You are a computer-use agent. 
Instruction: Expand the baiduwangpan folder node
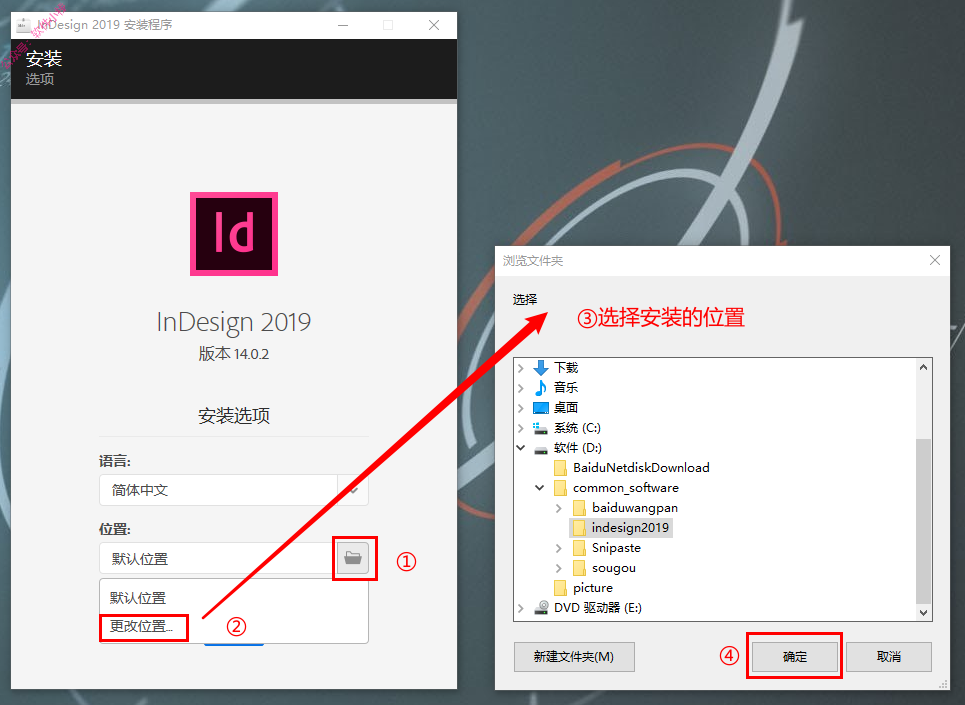click(559, 508)
